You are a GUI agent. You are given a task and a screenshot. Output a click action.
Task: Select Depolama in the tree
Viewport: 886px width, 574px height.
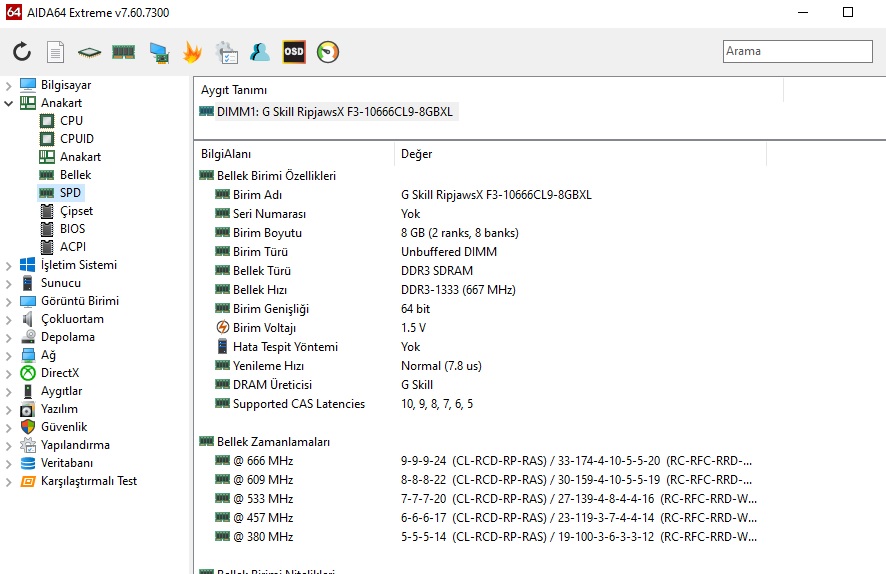coord(68,337)
